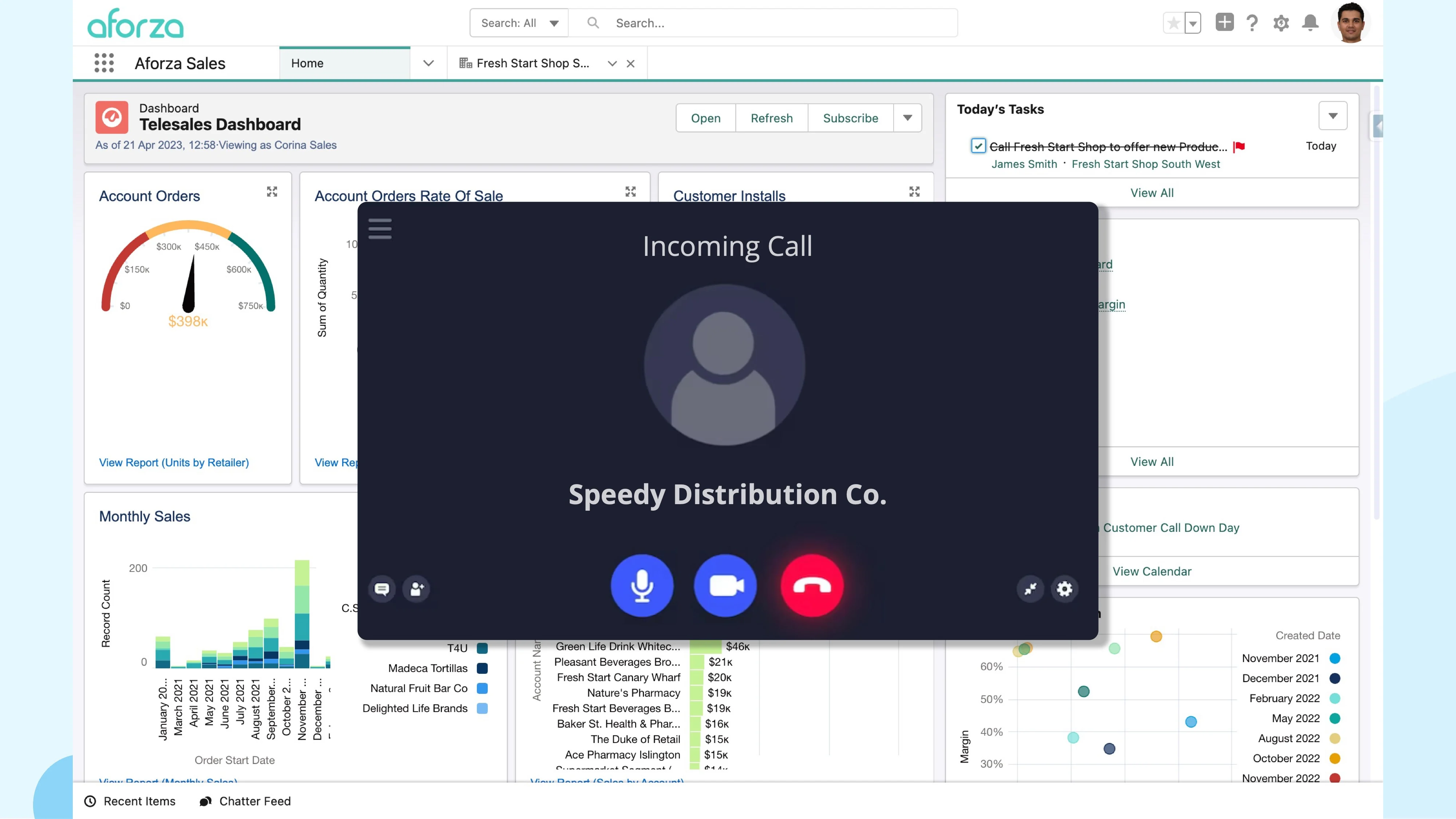The image size is (1456, 819).
Task: Click the Green Life Drink $46k bar
Action: tap(705, 646)
